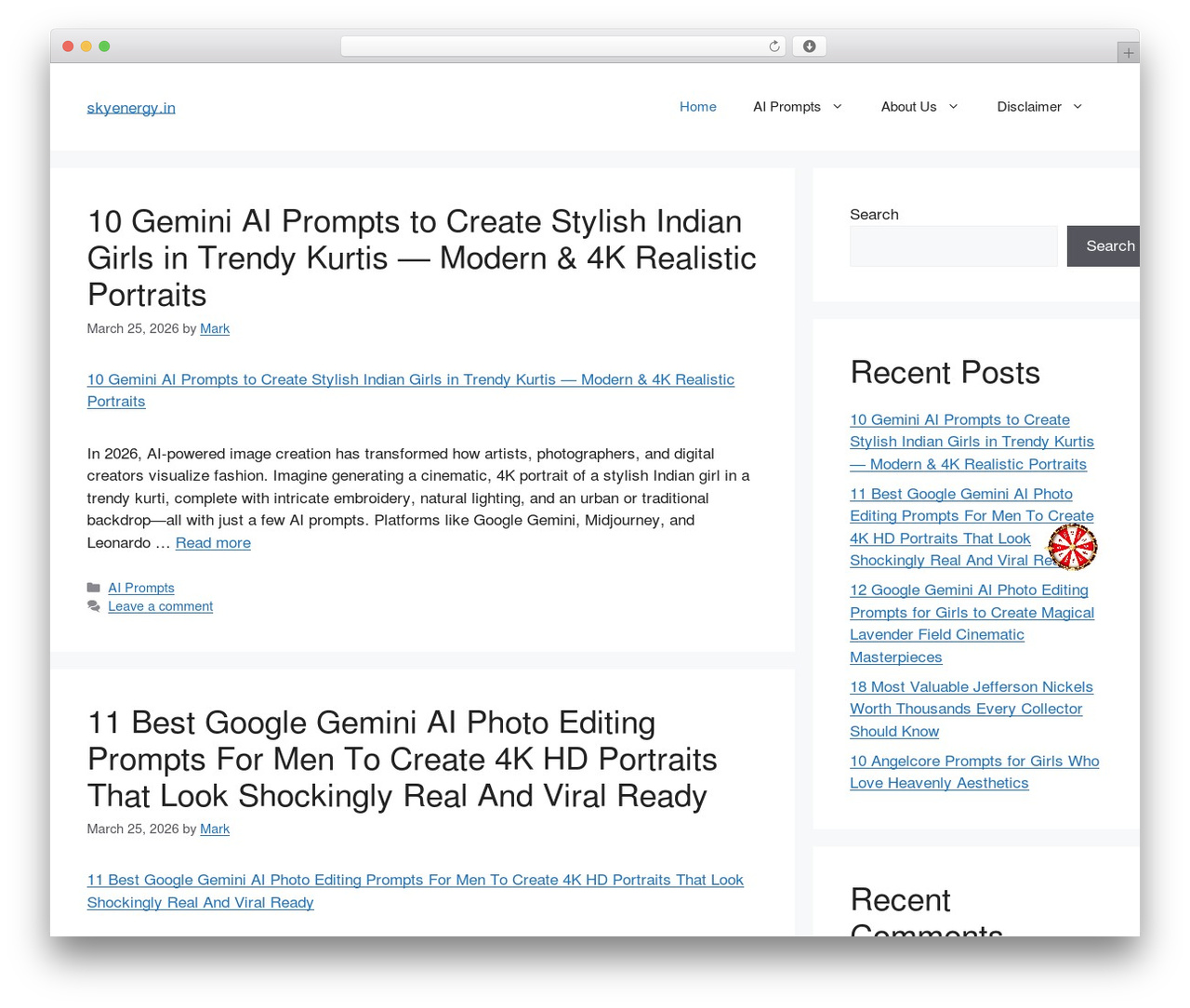Open the first post headline about Trendy Kurtis
Screen dimensions: 1190x1008
[422, 258]
